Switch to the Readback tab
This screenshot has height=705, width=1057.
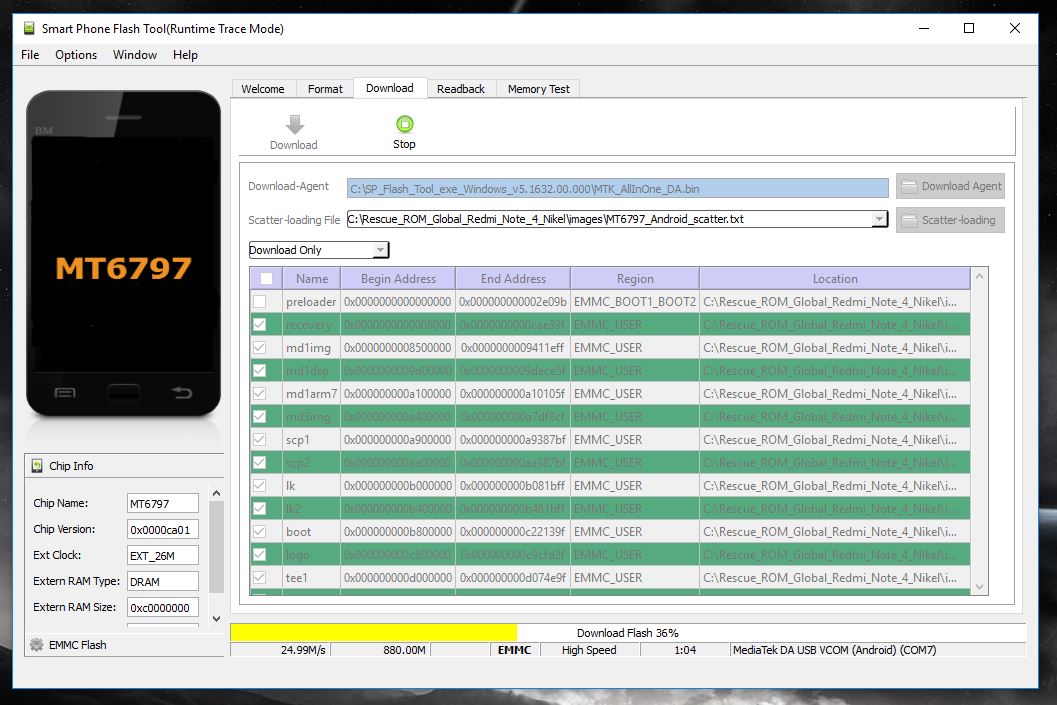coord(461,89)
